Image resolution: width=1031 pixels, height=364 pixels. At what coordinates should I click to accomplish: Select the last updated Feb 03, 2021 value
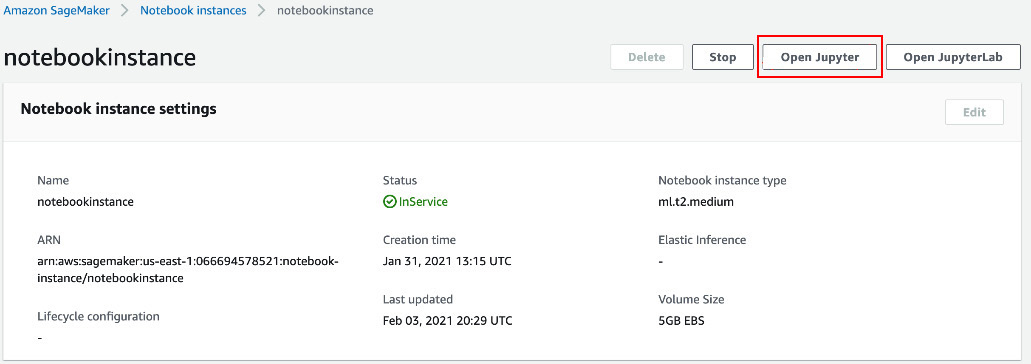pyautogui.click(x=447, y=321)
